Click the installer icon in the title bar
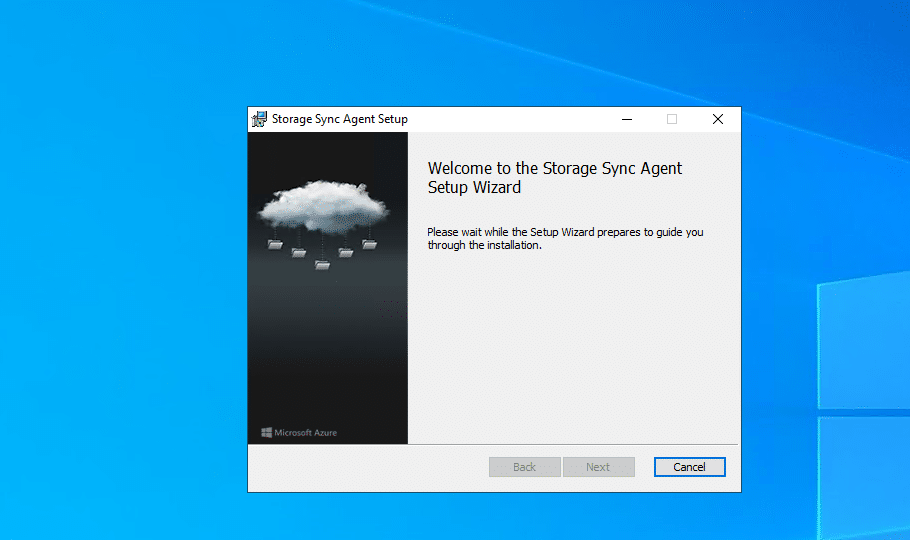The image size is (910, 540). coord(259,119)
